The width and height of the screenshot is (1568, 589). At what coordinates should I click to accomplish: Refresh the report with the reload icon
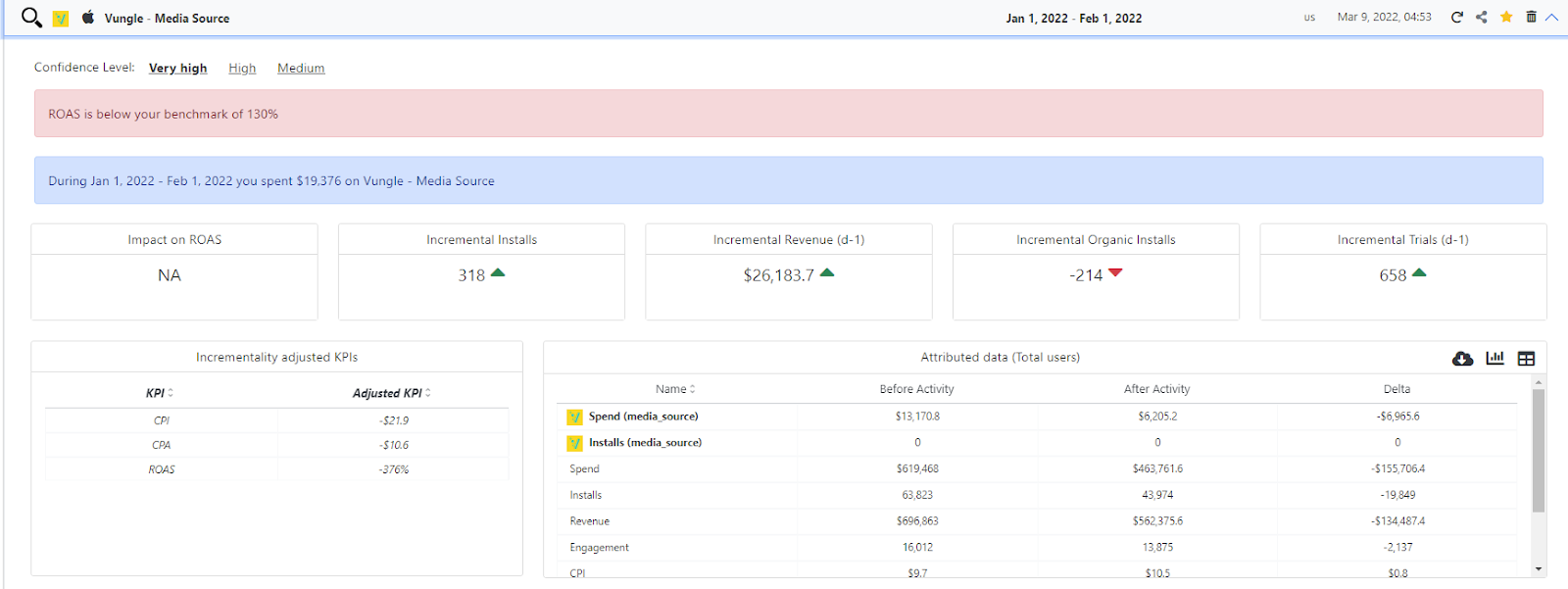pos(1457,18)
